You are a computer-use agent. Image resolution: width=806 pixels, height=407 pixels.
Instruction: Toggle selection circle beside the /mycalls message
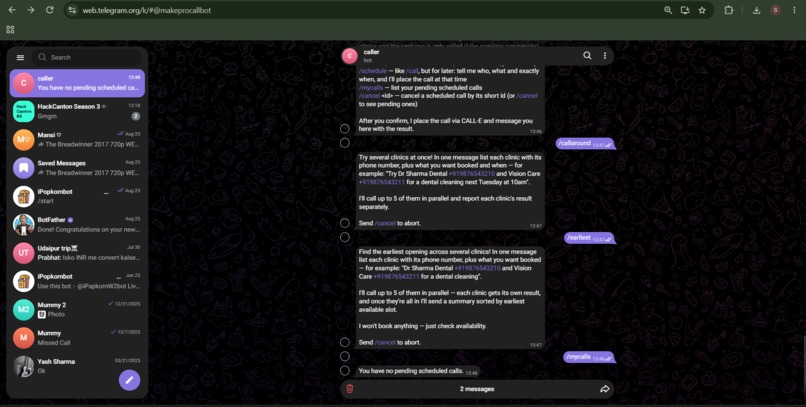(345, 356)
